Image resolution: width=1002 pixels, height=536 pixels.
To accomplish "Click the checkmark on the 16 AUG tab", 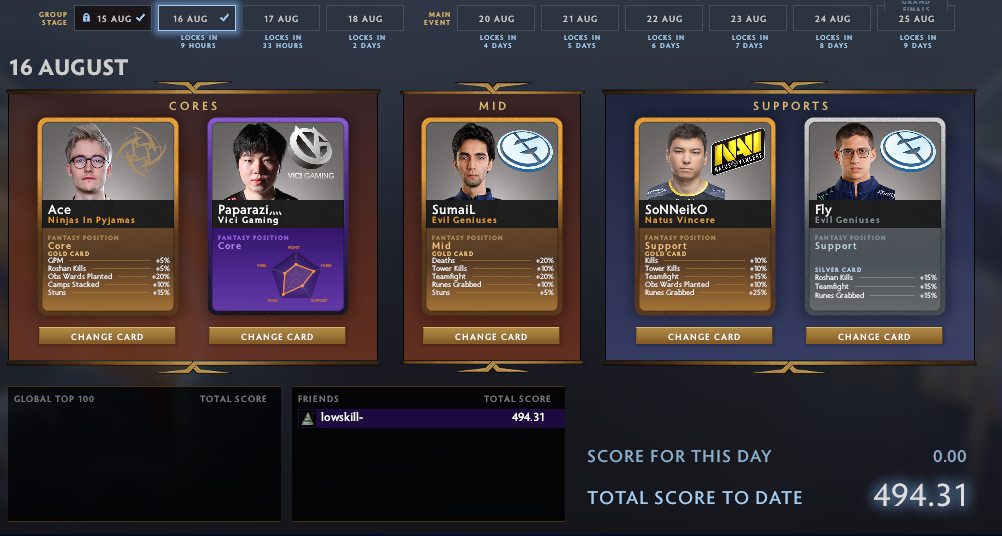I will (224, 19).
